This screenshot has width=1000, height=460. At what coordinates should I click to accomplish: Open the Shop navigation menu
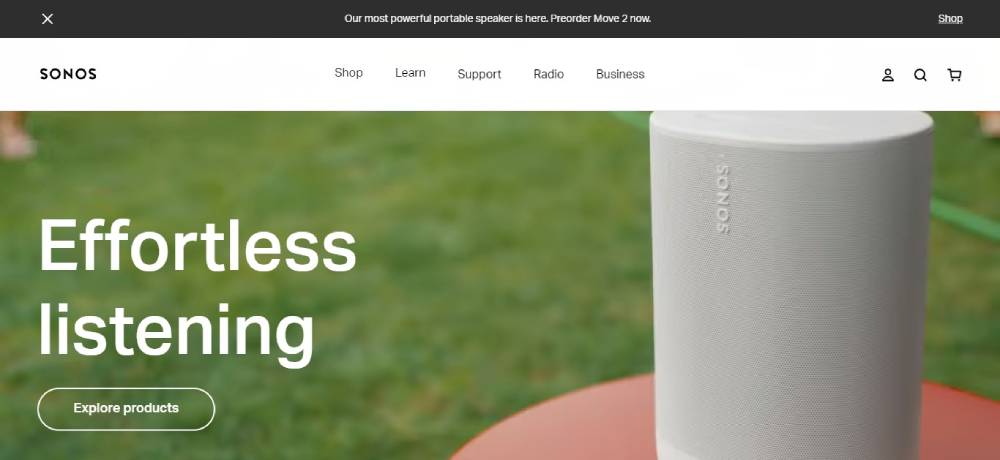click(x=348, y=73)
